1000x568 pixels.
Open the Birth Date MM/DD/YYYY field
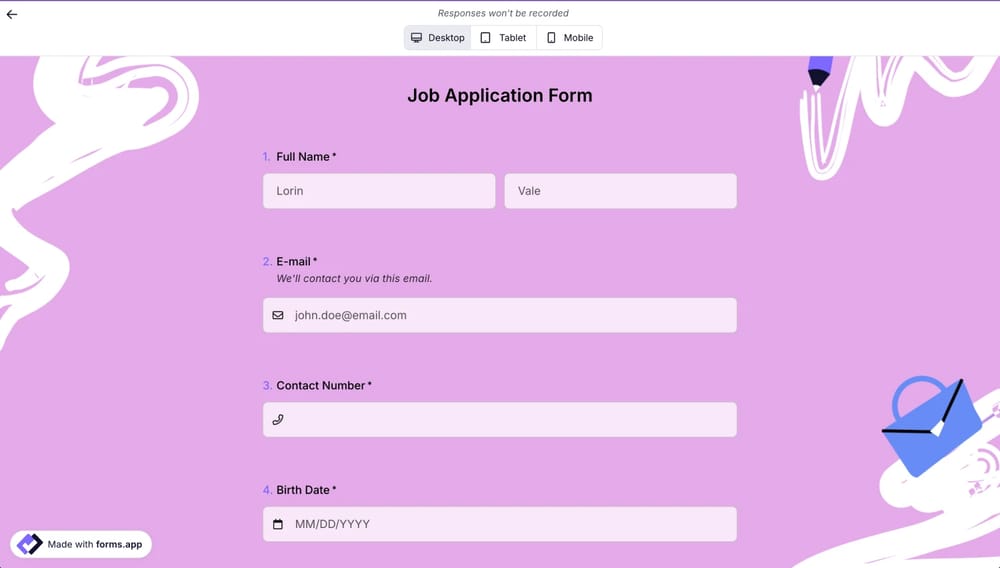(x=510, y=524)
